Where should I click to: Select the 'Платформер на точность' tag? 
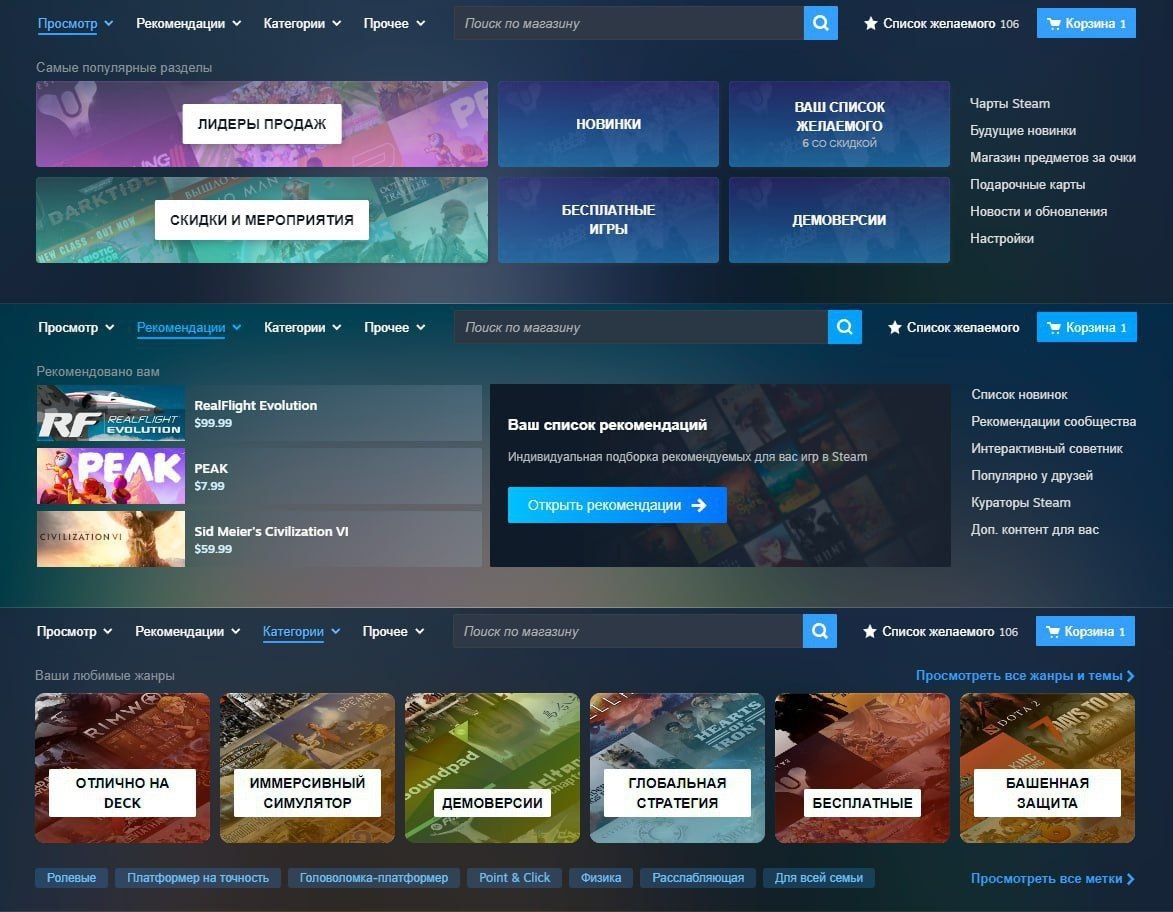197,878
